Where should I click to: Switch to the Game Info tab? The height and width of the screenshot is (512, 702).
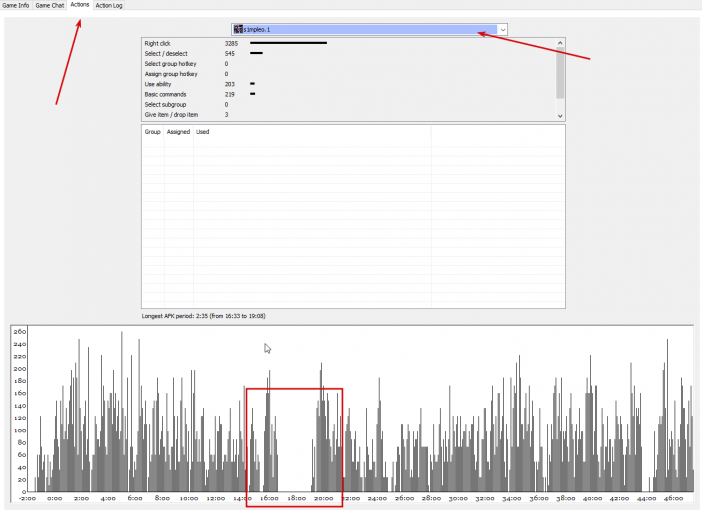[16, 5]
